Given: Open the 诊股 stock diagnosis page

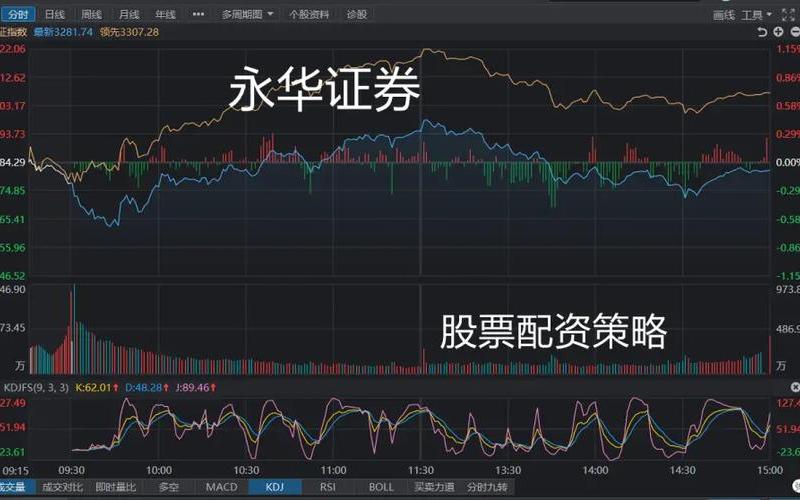Looking at the screenshot, I should [x=357, y=14].
